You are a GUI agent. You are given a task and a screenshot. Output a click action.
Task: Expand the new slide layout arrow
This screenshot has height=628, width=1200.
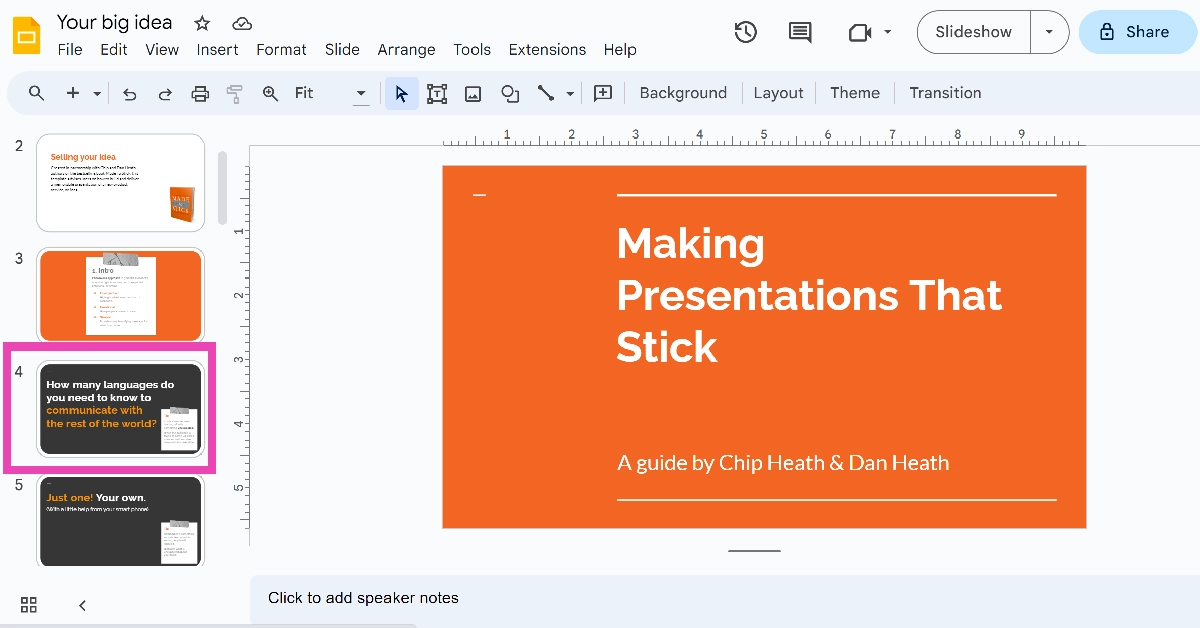(x=97, y=93)
